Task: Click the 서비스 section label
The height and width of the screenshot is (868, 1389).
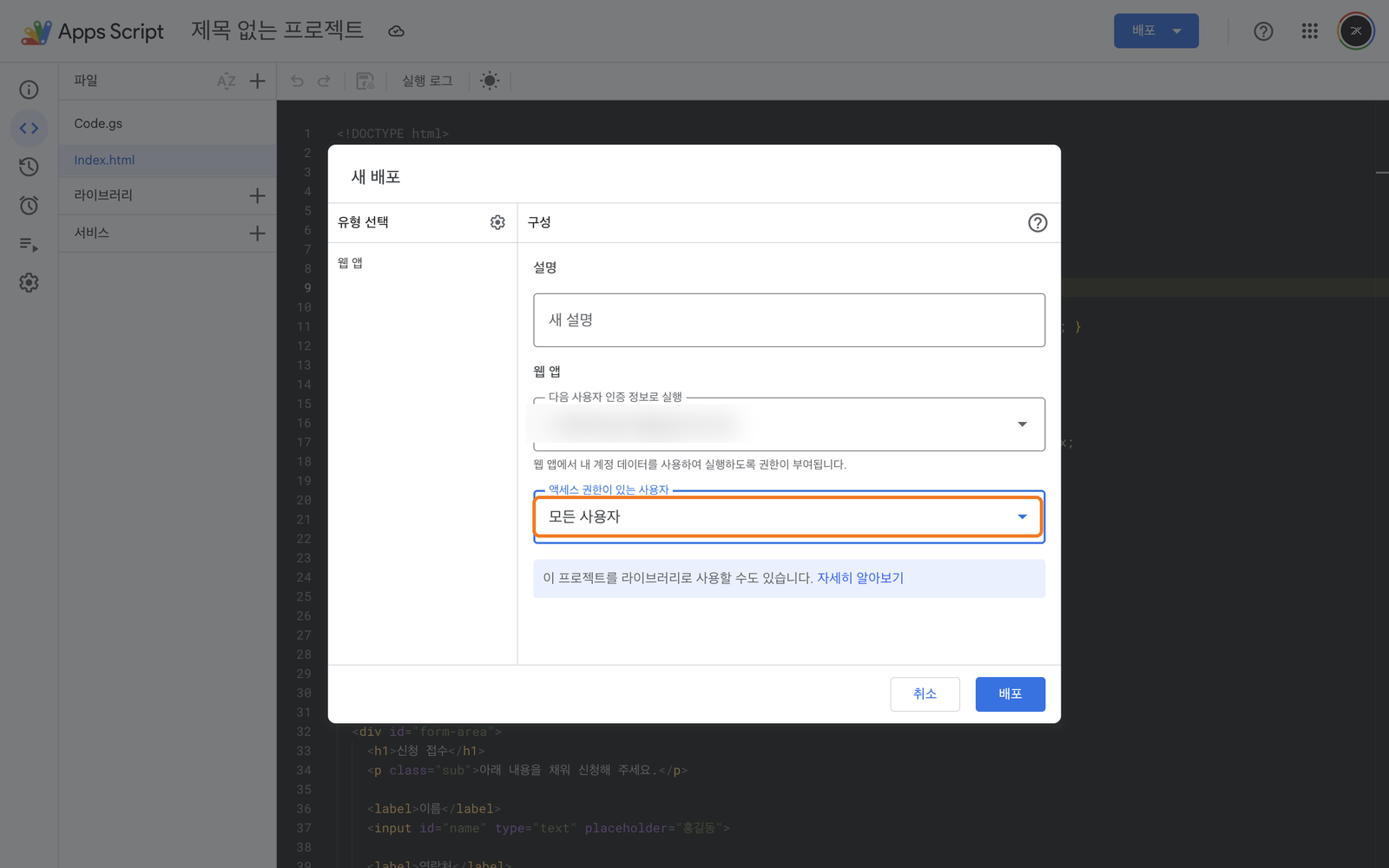Action: (92, 233)
